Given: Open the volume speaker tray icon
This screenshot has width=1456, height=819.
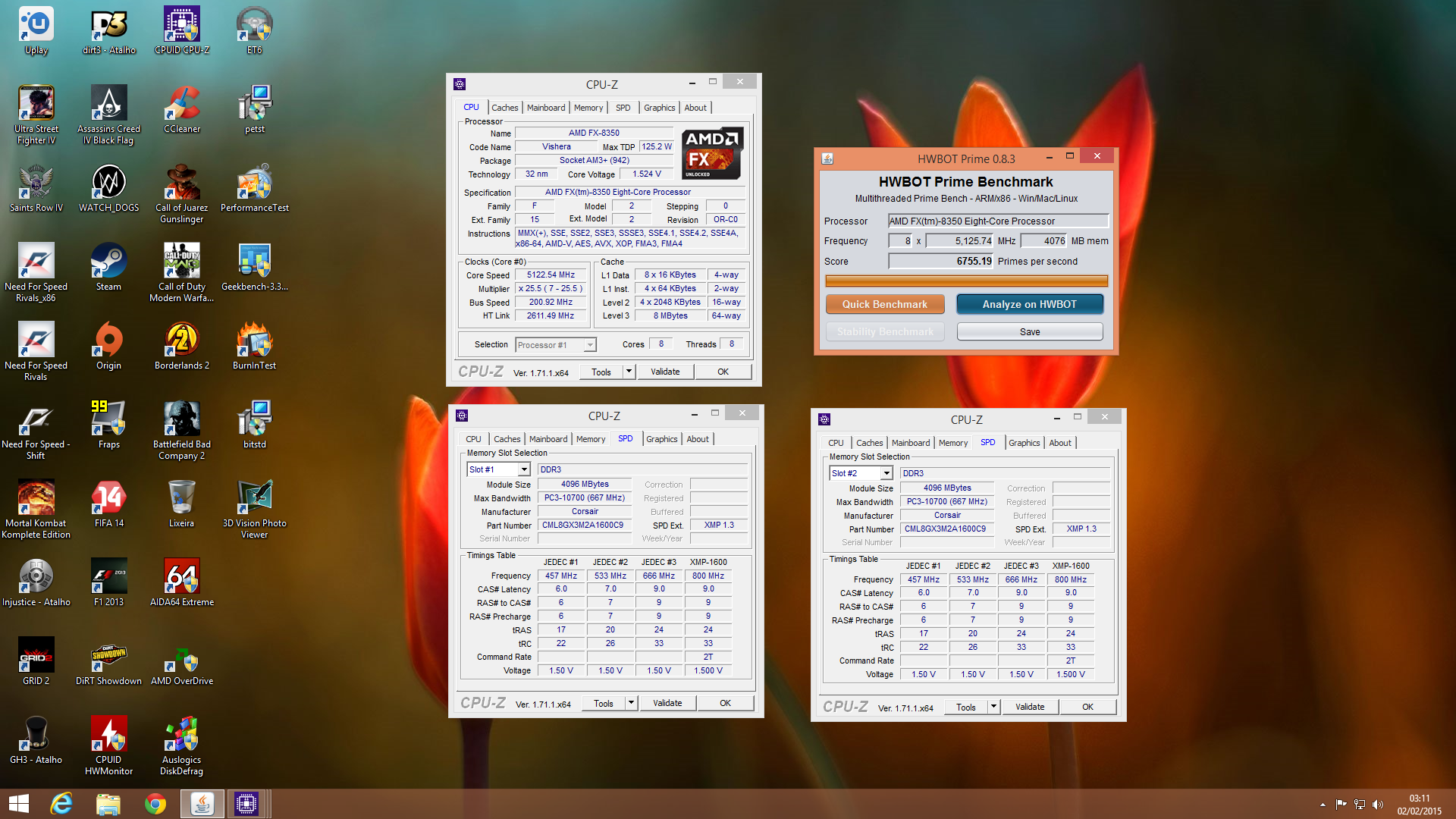Looking at the screenshot, I should (1378, 805).
